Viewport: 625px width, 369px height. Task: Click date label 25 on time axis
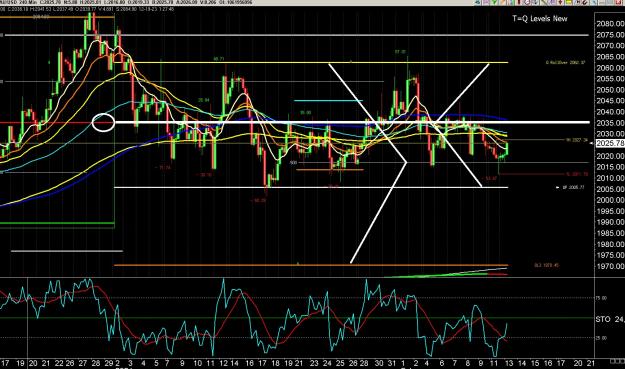[340, 363]
